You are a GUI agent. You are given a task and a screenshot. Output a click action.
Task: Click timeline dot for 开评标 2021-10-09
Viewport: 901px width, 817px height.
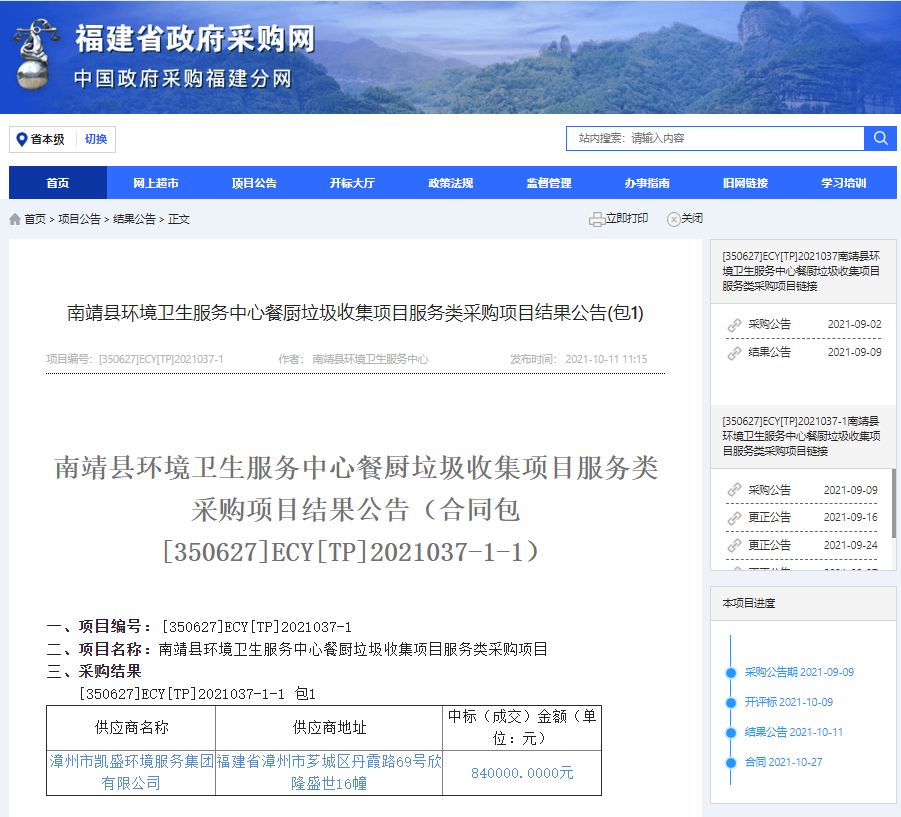[731, 703]
